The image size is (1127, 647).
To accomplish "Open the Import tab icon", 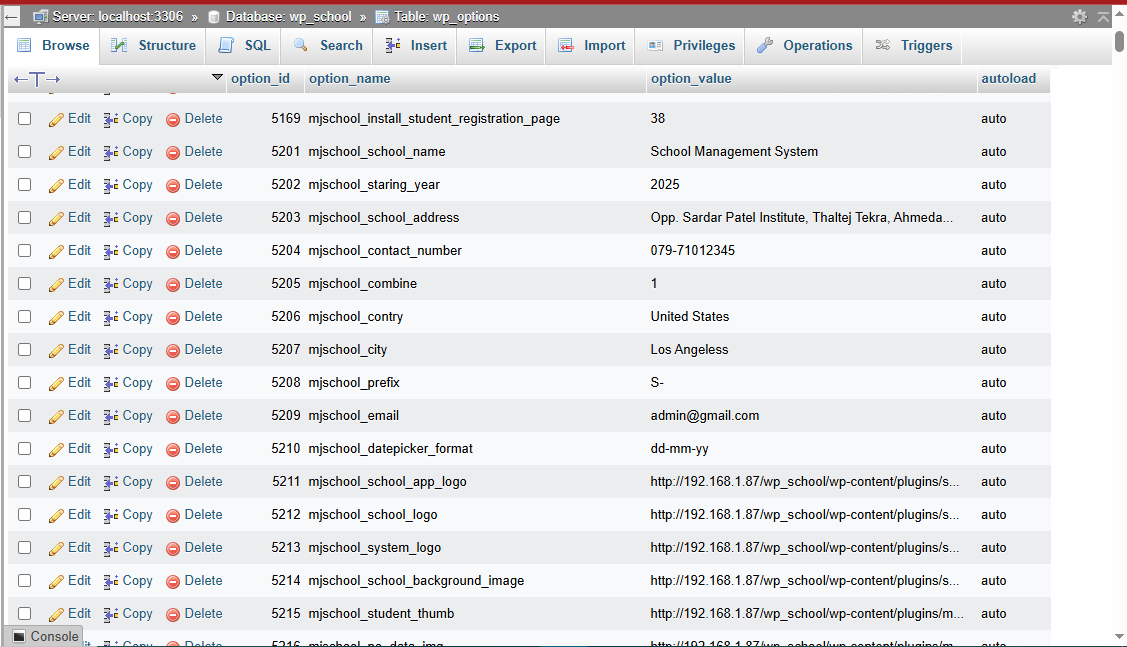I will pyautogui.click(x=567, y=45).
